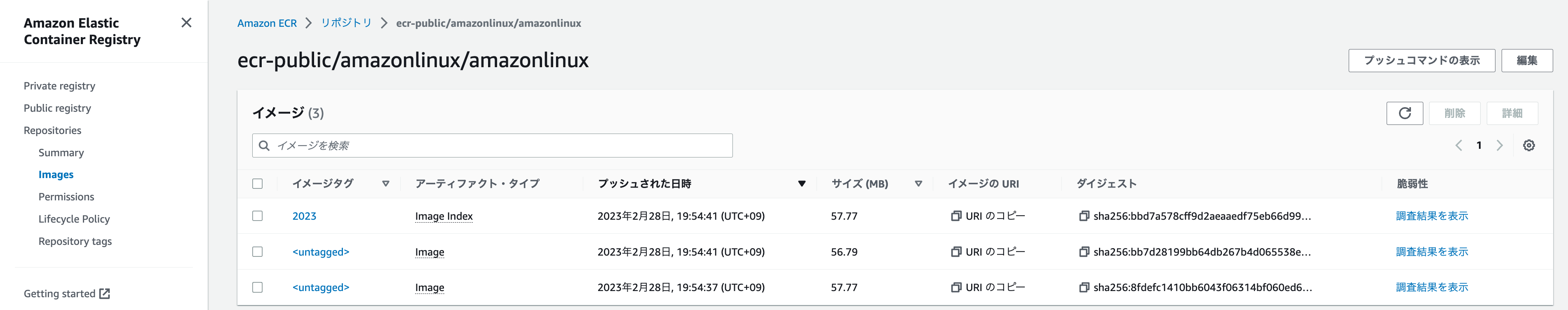This screenshot has width=1568, height=310.
Task: Copy URI for the 2023 tagged image
Action: pos(988,216)
